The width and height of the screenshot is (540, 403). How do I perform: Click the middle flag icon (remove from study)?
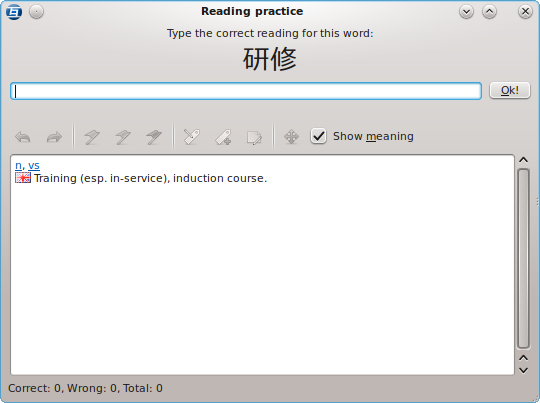[123, 137]
